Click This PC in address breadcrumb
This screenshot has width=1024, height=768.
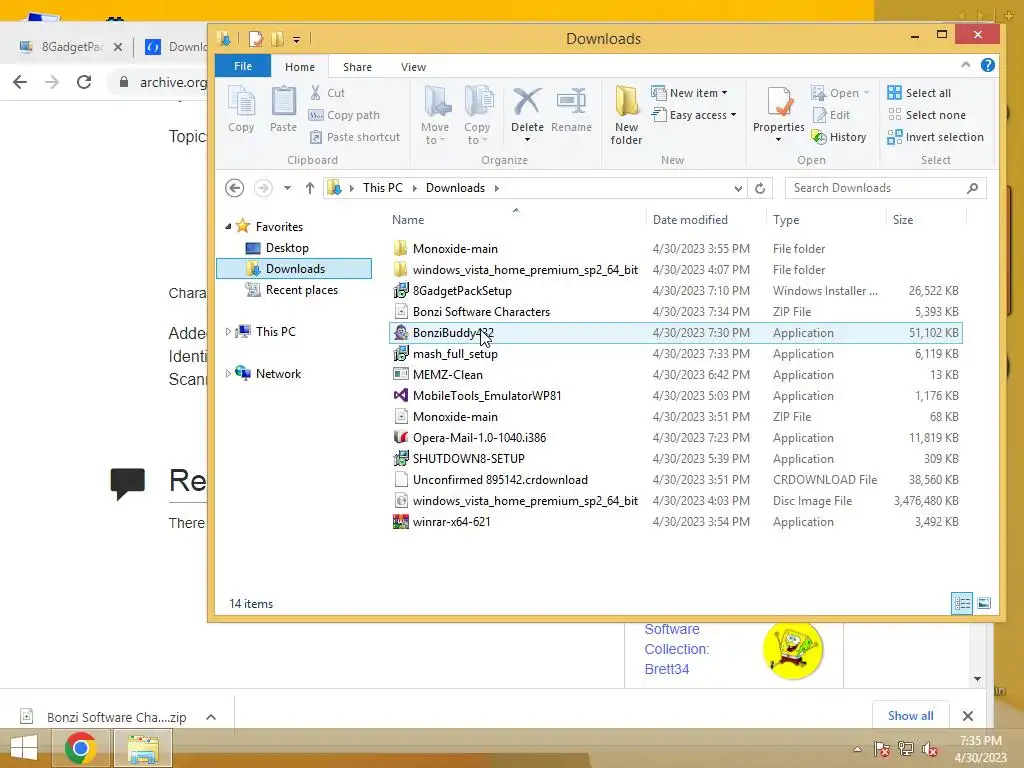[383, 188]
